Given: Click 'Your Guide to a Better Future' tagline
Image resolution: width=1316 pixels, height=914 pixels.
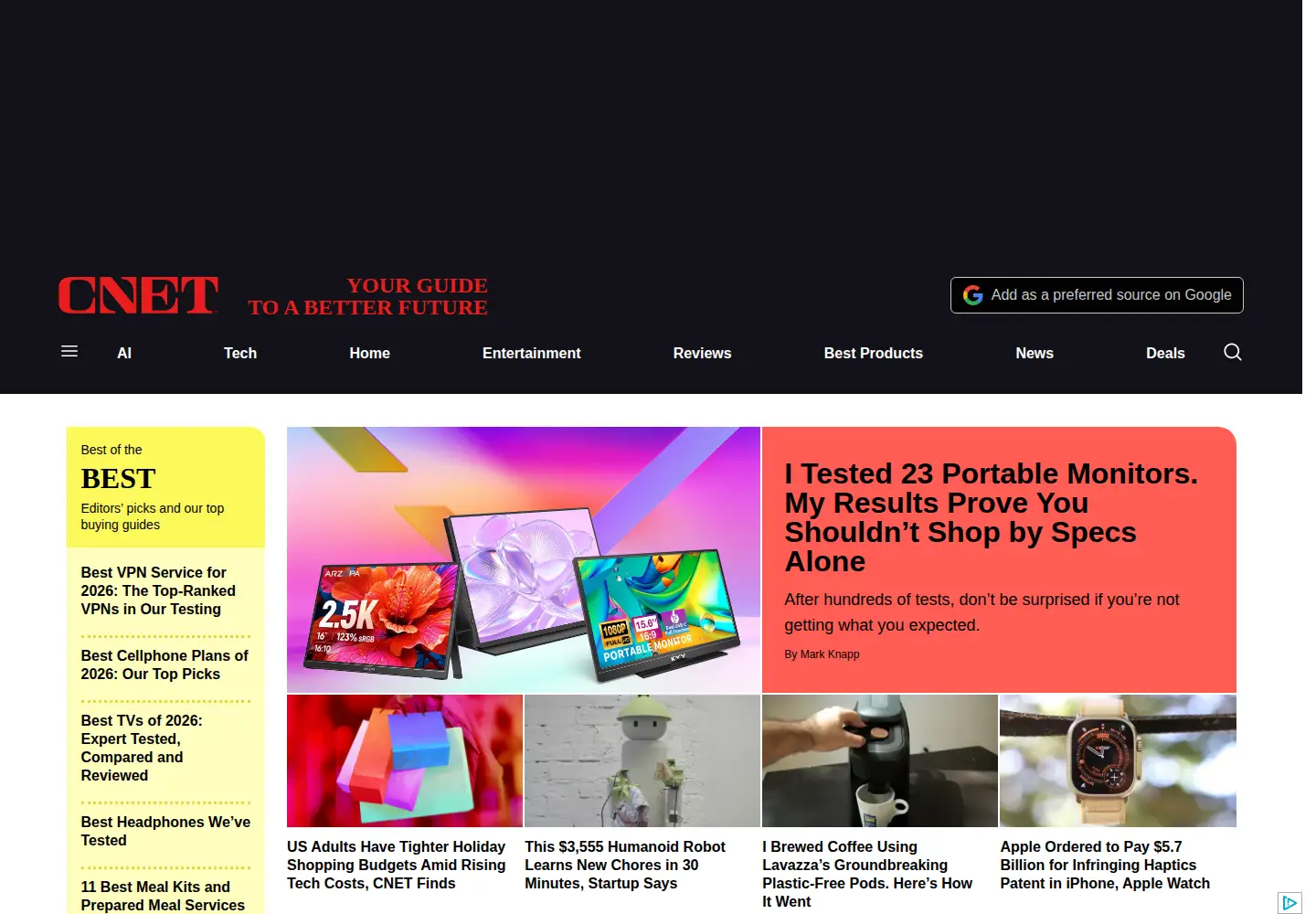Looking at the screenshot, I should 368,296.
